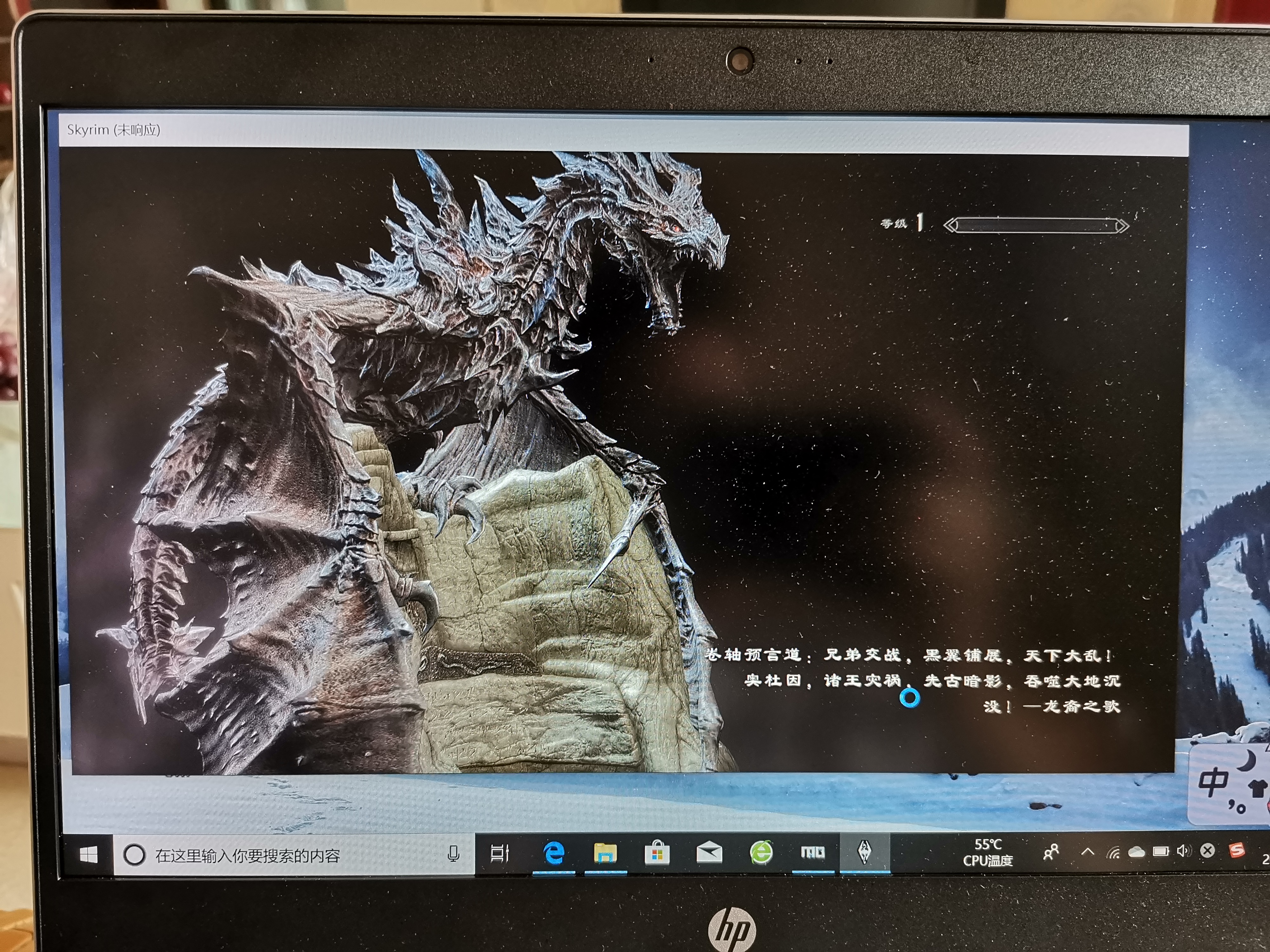Click the 龙裔之歌 quote attribution text
1270x952 pixels.
pyautogui.click(x=1081, y=706)
